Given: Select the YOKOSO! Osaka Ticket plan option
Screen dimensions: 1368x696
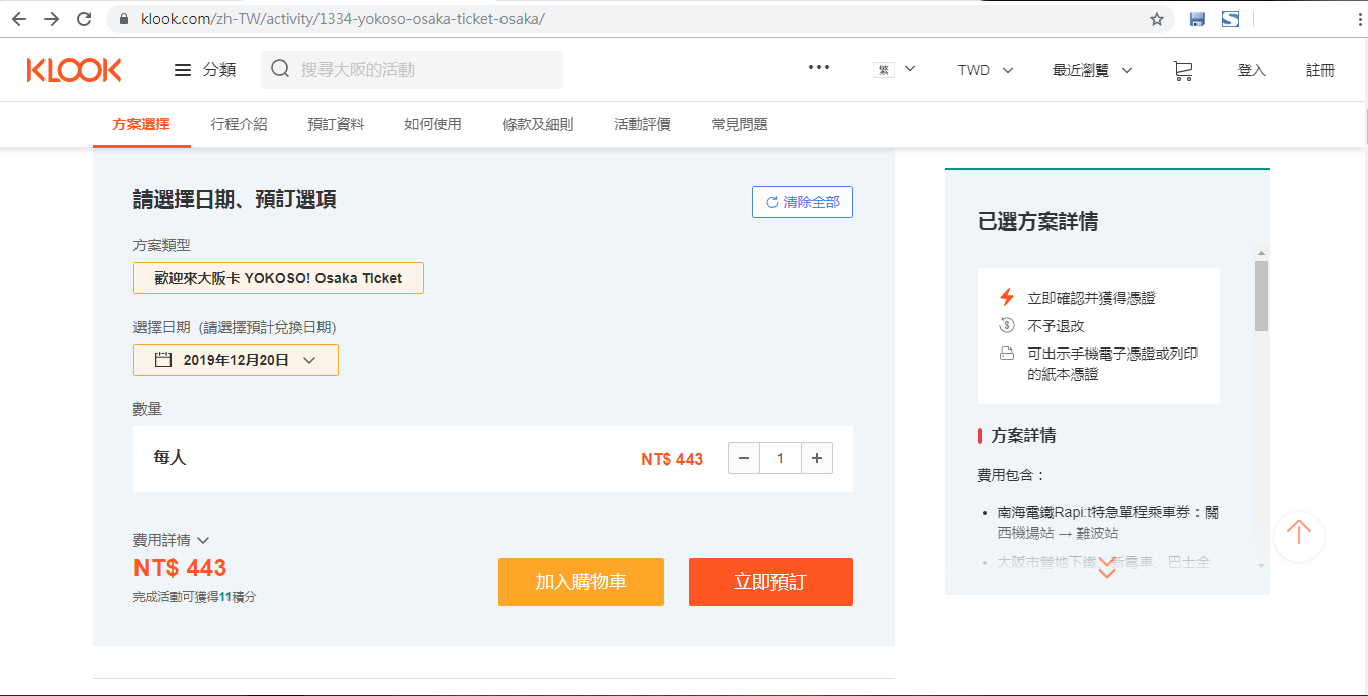Looking at the screenshot, I should (278, 278).
